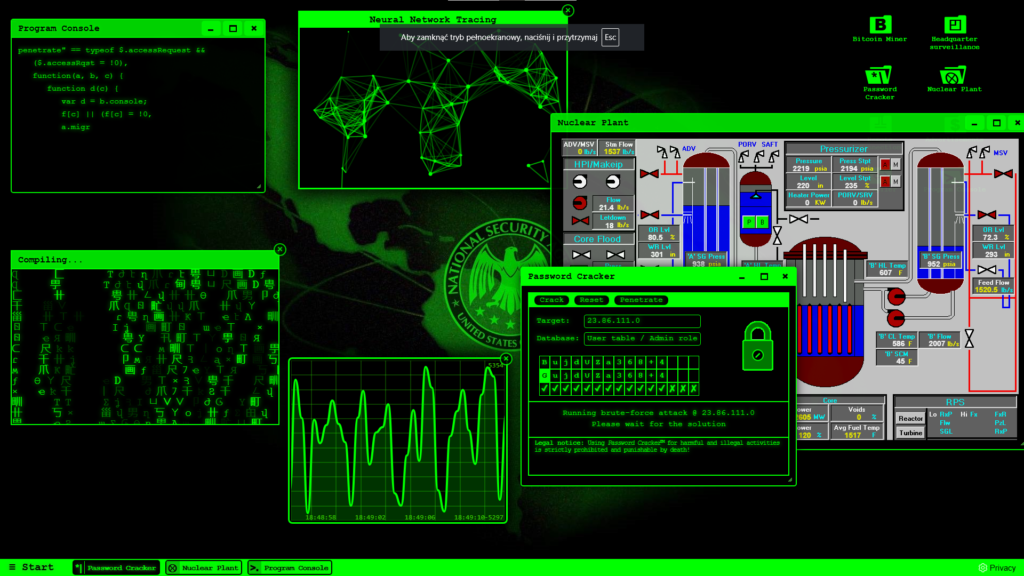Screen dimensions: 1024x576
Task: Open the Nuclear Plant desktop shortcut
Action: tap(954, 75)
